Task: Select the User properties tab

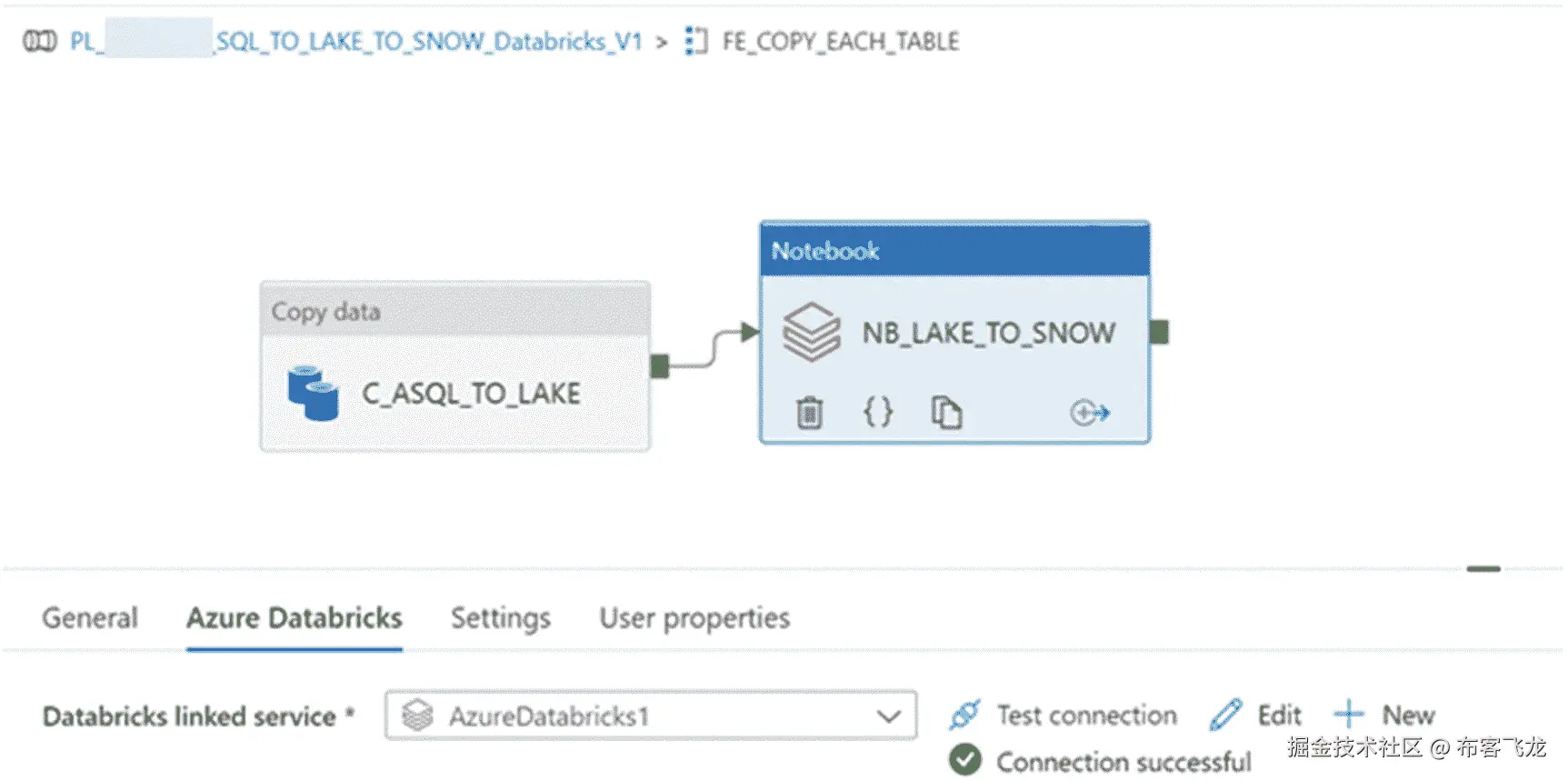Action: pos(694,618)
